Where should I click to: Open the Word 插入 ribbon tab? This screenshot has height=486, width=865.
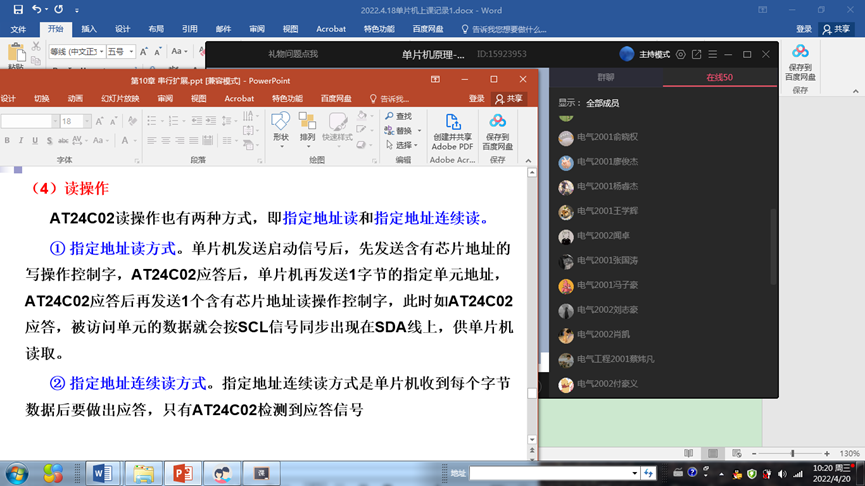[x=89, y=29]
